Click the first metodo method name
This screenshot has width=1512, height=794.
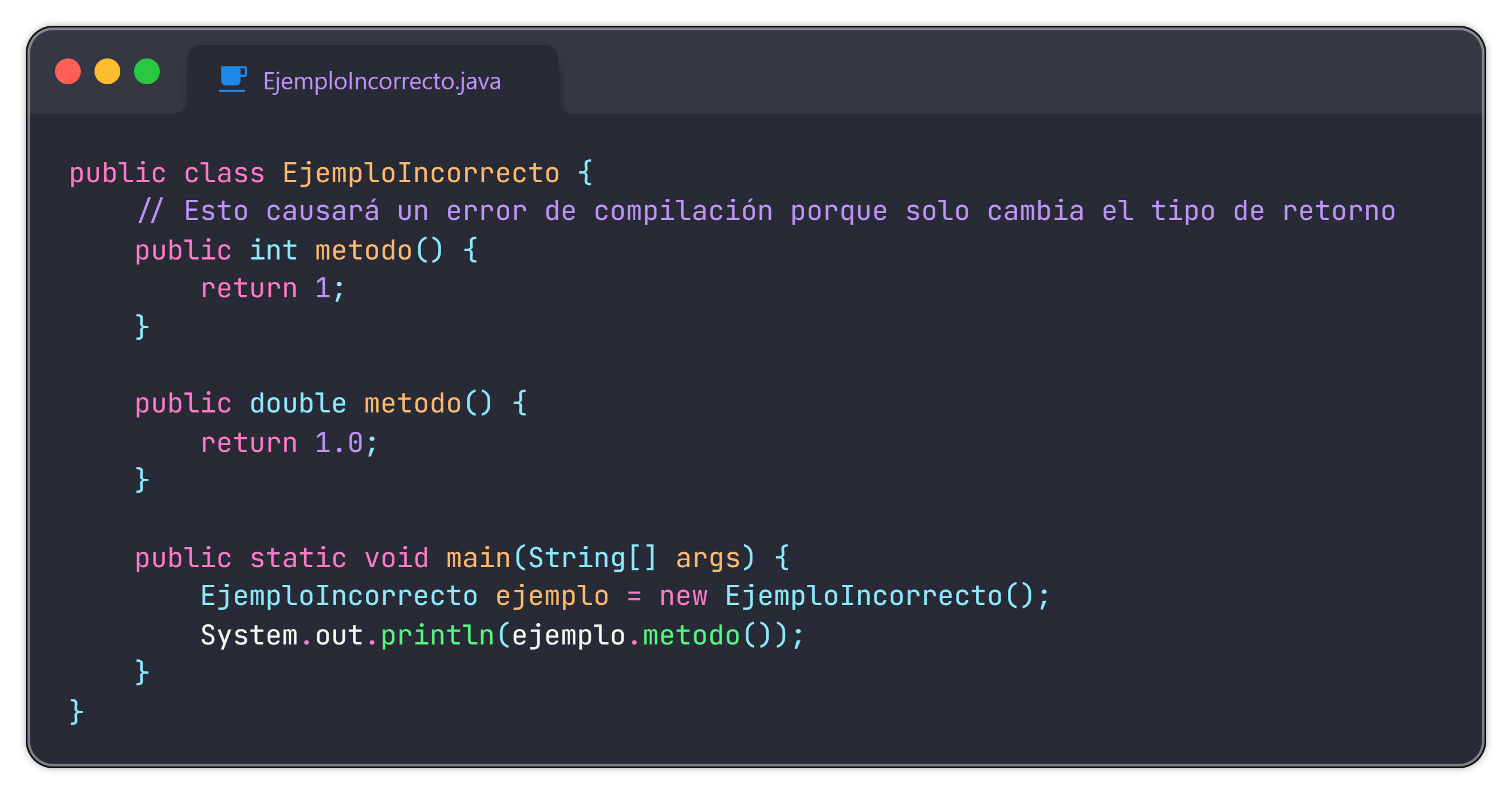click(x=363, y=251)
